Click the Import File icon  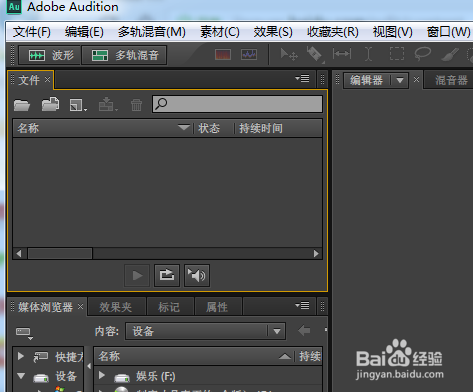(x=50, y=104)
